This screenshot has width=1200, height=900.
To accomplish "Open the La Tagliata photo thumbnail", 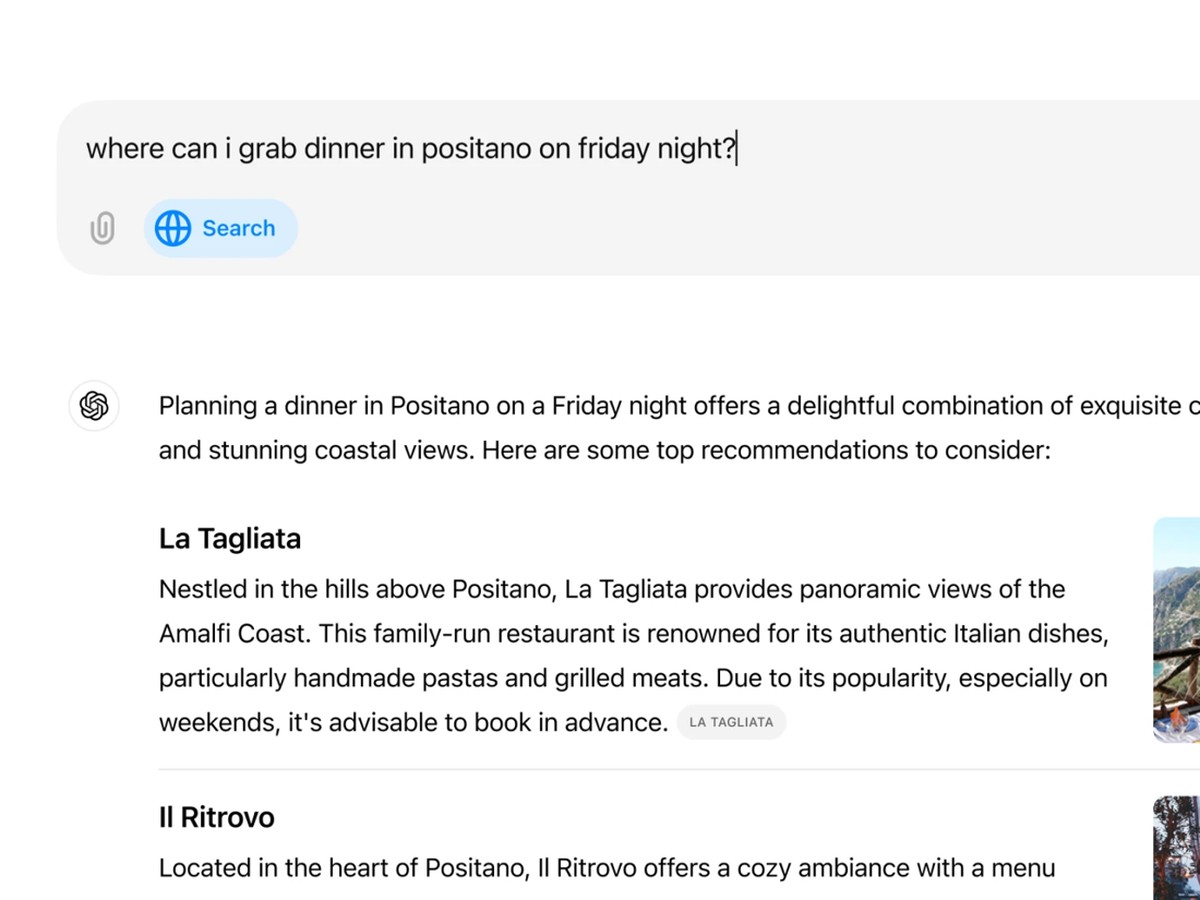I will tap(1177, 630).
